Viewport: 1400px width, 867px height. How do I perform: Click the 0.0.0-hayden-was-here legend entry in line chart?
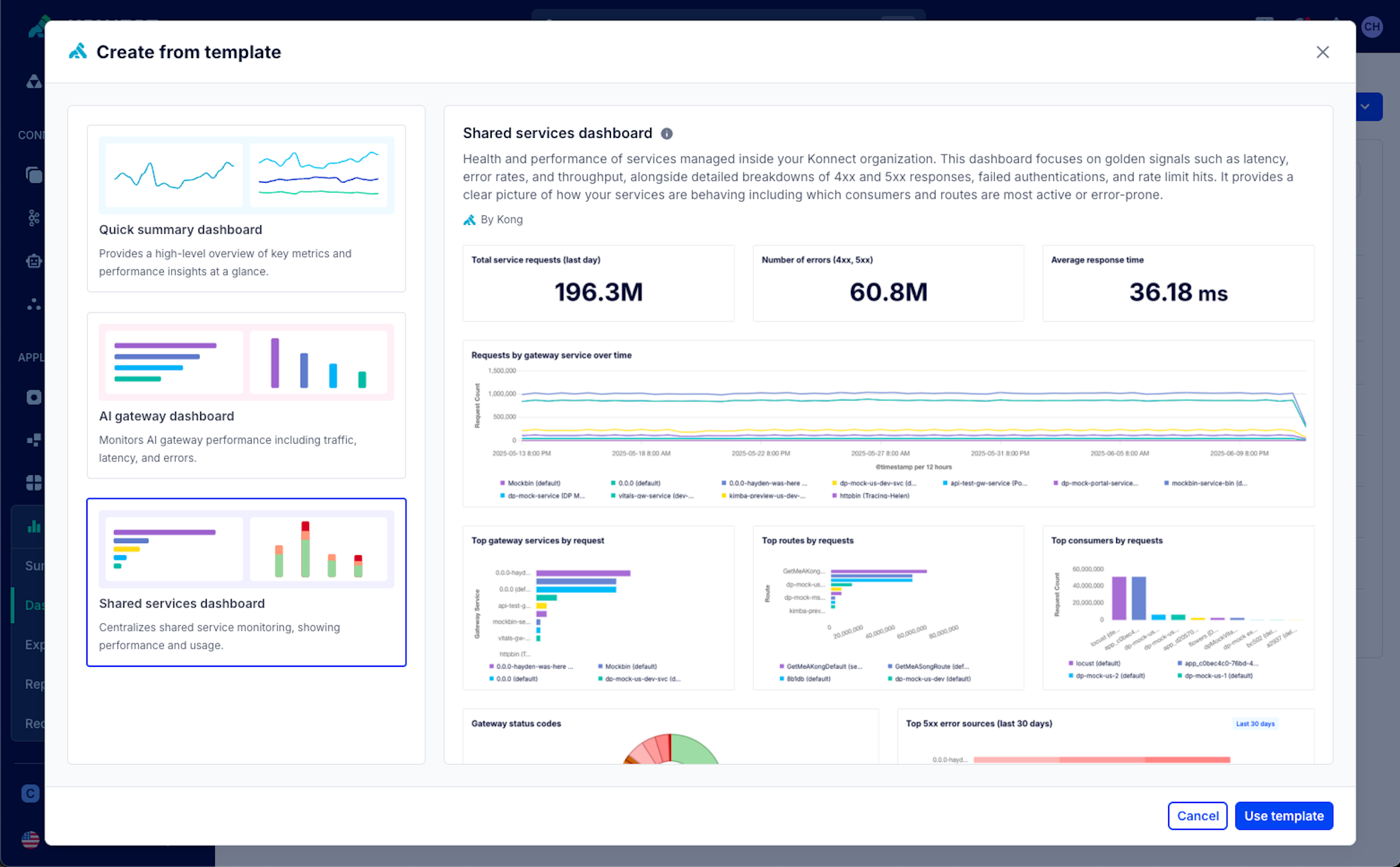[764, 483]
